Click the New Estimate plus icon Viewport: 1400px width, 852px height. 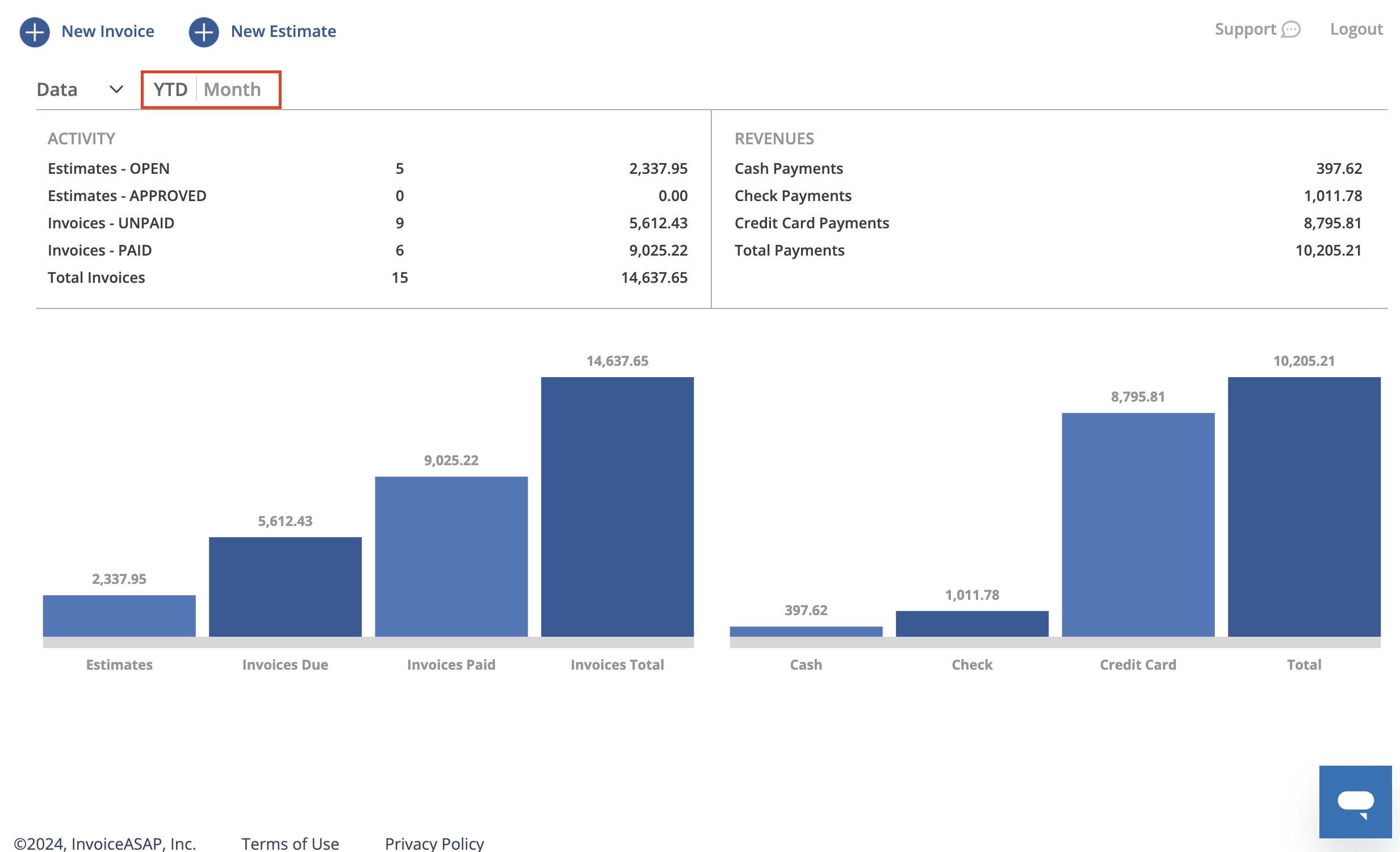(203, 32)
